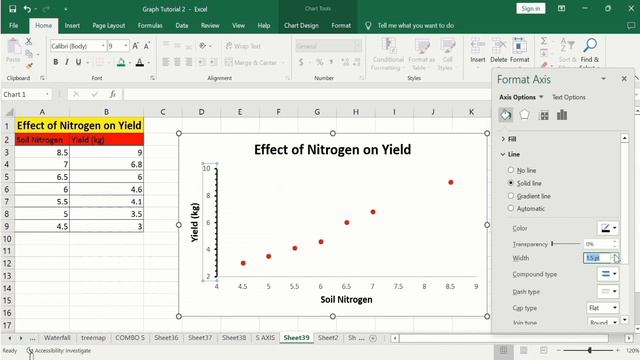The height and width of the screenshot is (360, 640).
Task: Switch to Text Options in Format Axis
Action: tap(569, 97)
